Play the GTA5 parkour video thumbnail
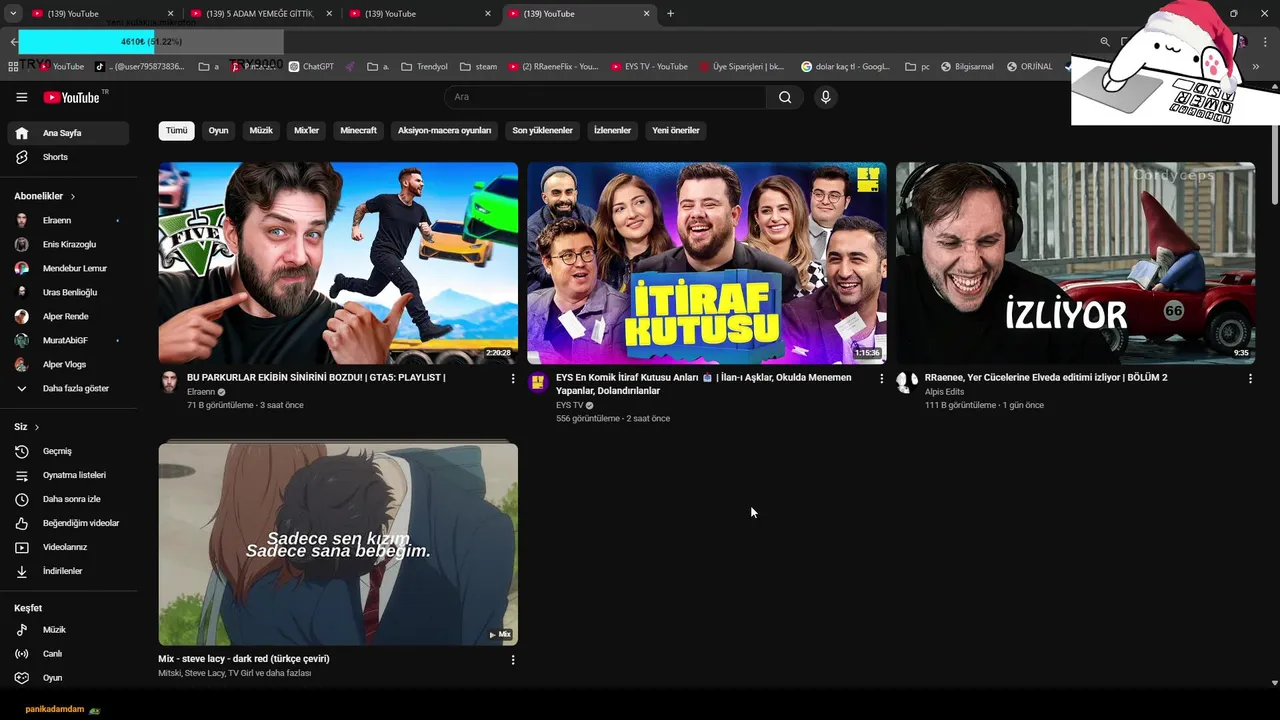This screenshot has width=1280, height=720. pos(338,263)
